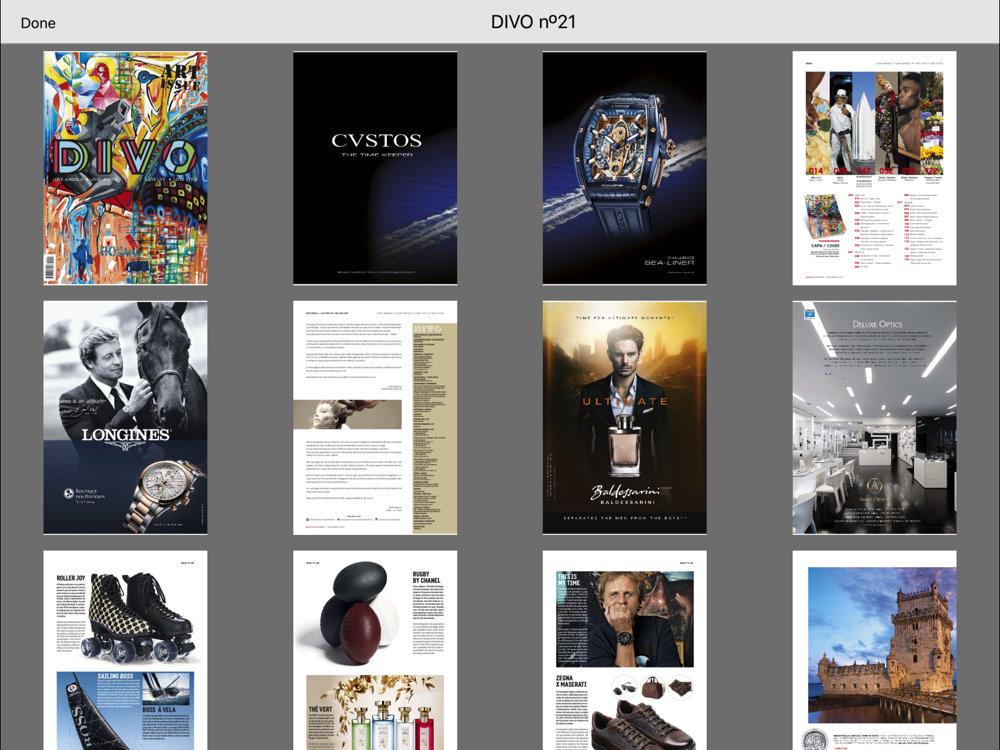Open the This Is My Time page
The width and height of the screenshot is (1000, 750).
(x=624, y=651)
